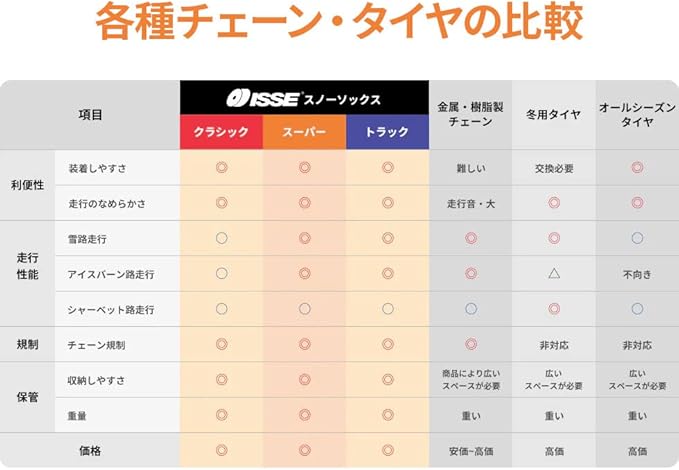Click the double circle for トラック チェーン規制
Screen dimensions: 679x470
pos(388,344)
